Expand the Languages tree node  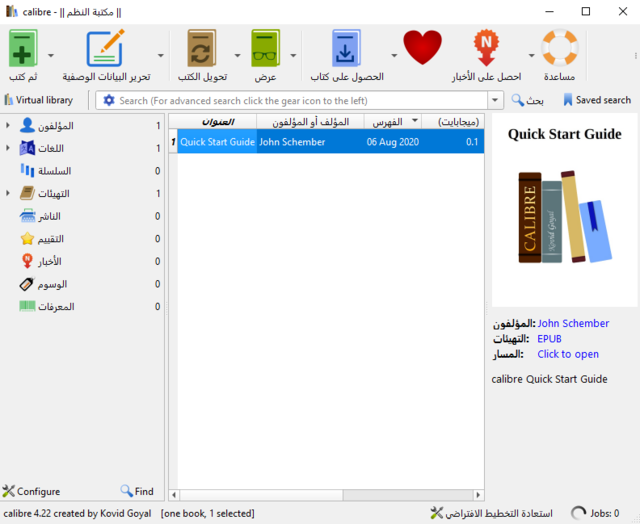click(8, 148)
